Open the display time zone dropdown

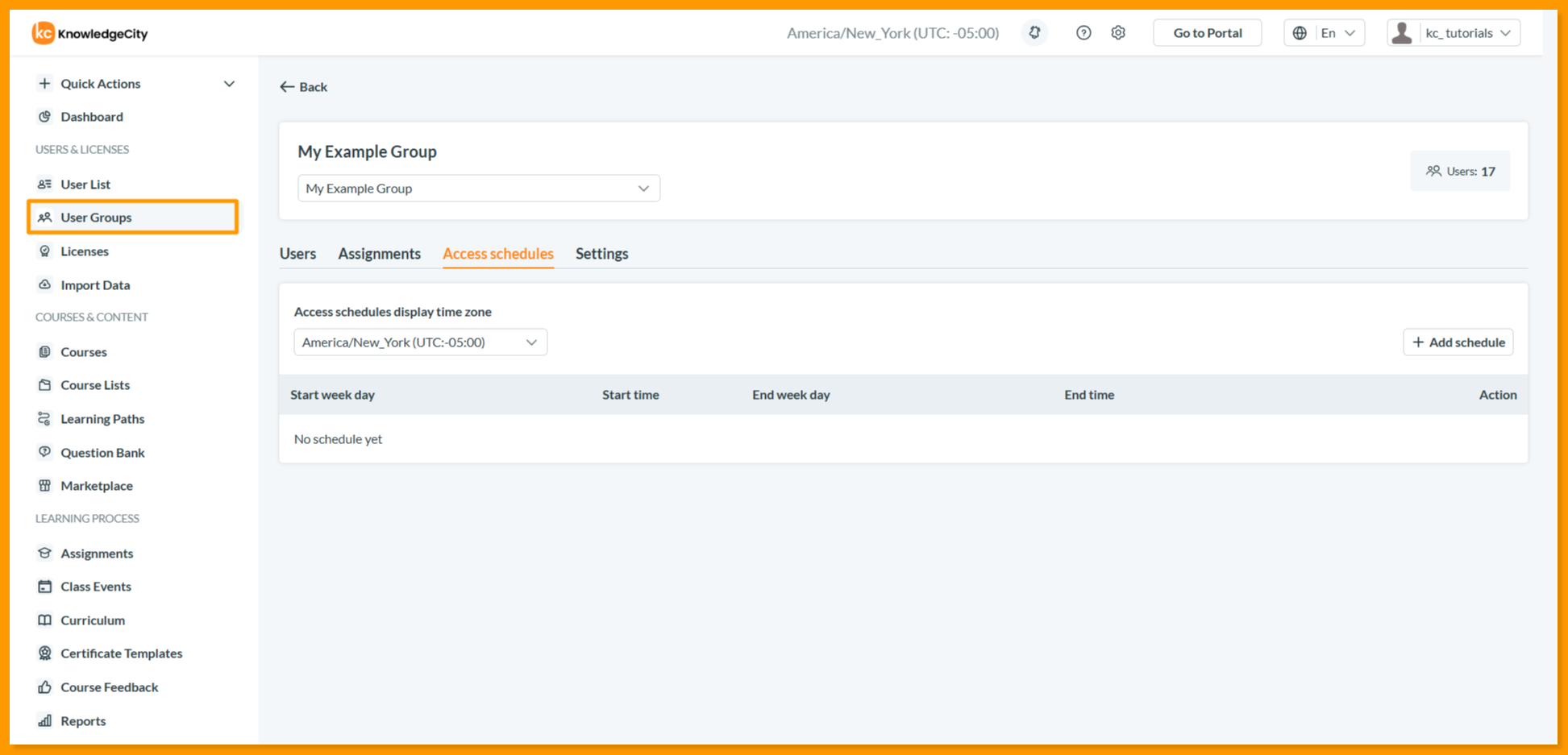tap(420, 342)
